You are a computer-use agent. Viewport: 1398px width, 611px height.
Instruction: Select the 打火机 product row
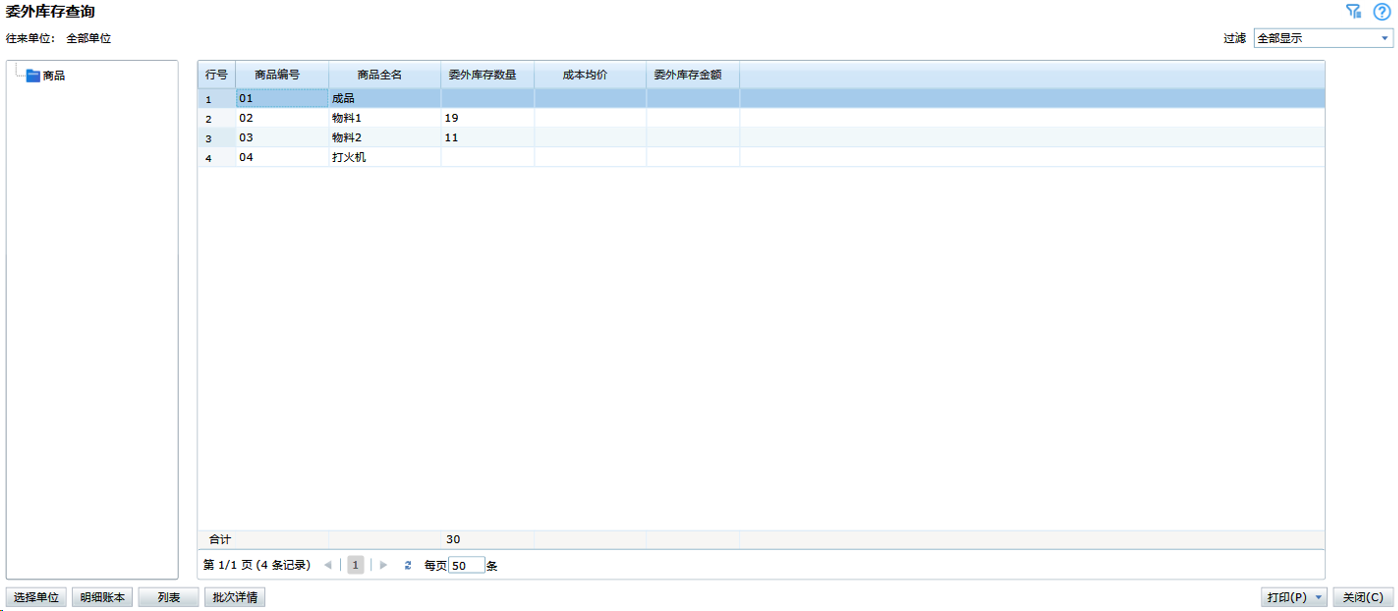[349, 157]
